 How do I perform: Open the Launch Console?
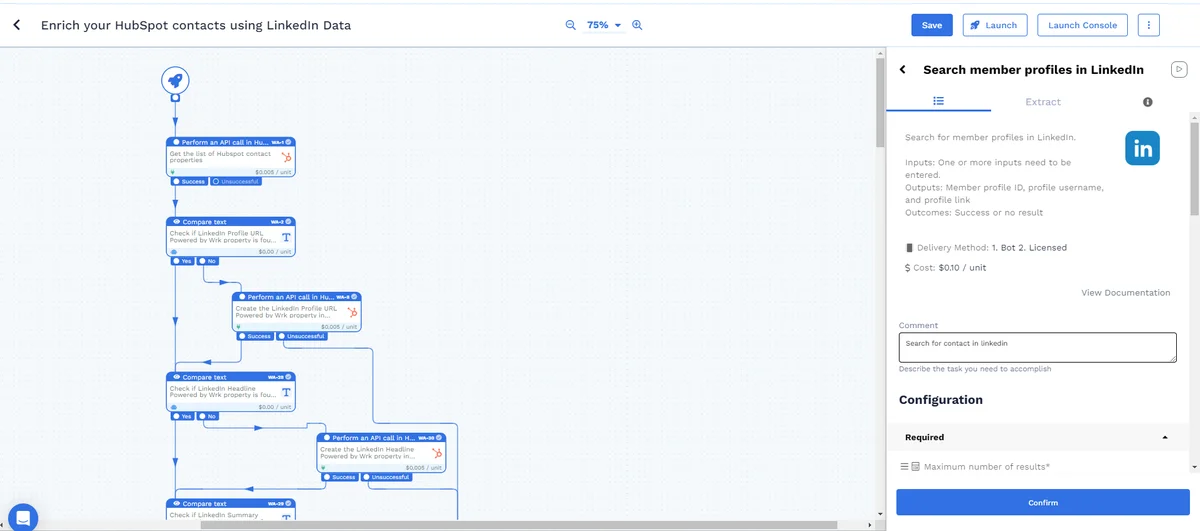tap(1083, 25)
